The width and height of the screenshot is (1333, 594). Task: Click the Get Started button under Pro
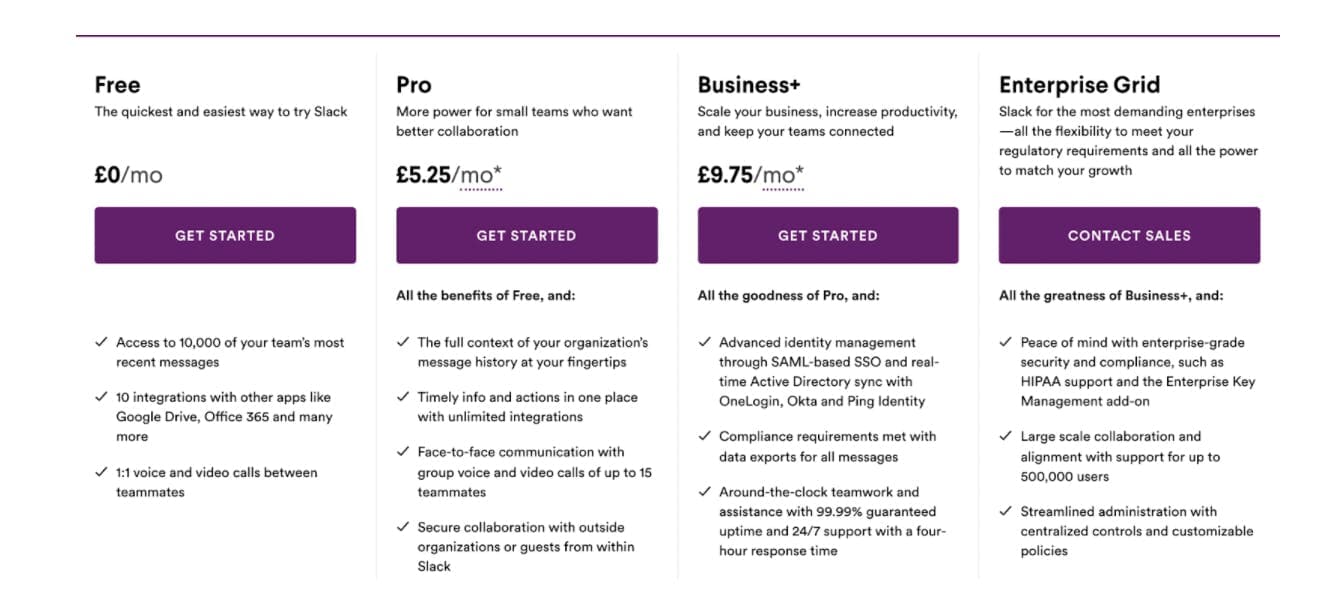527,235
